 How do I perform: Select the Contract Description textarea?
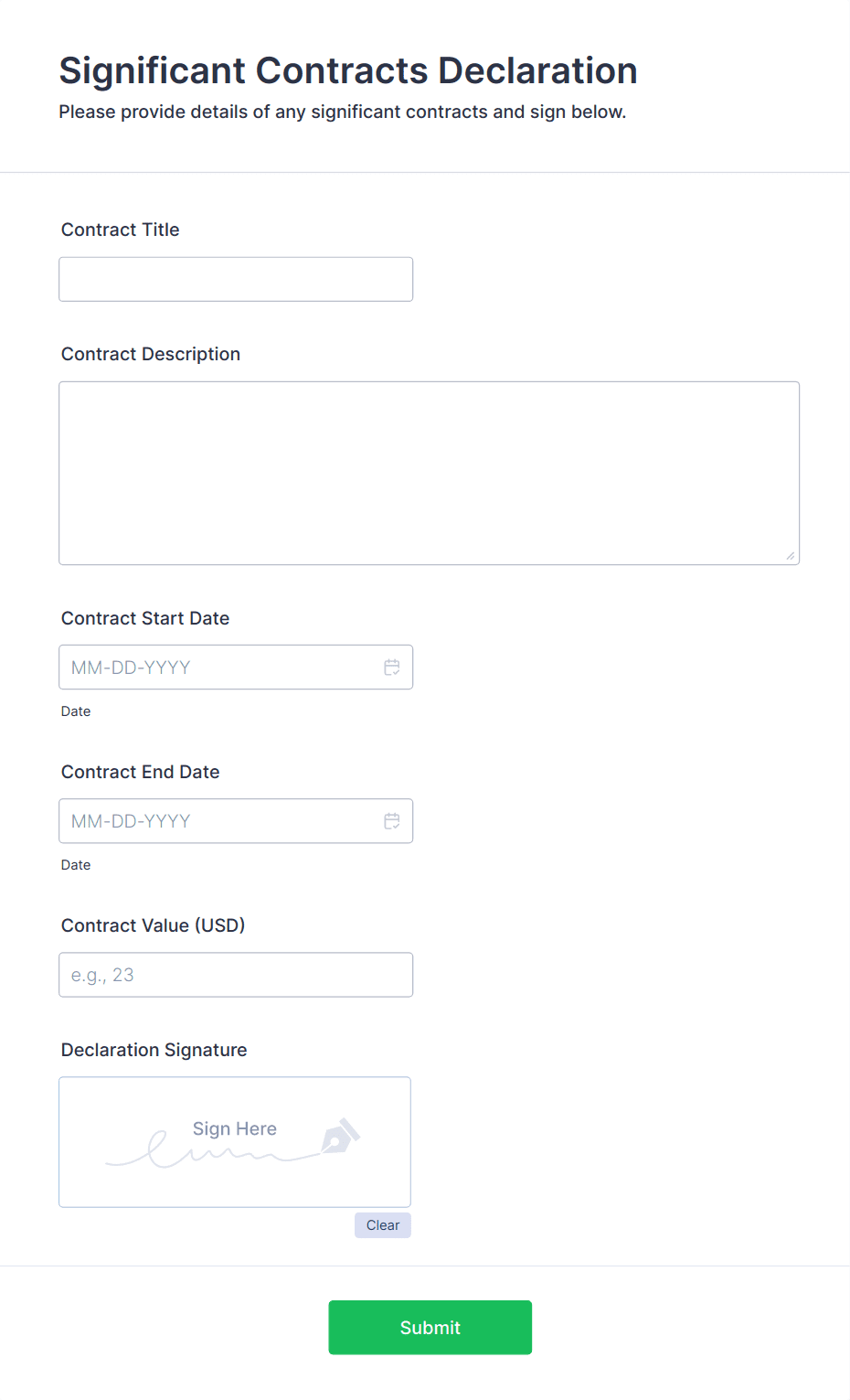coord(429,472)
